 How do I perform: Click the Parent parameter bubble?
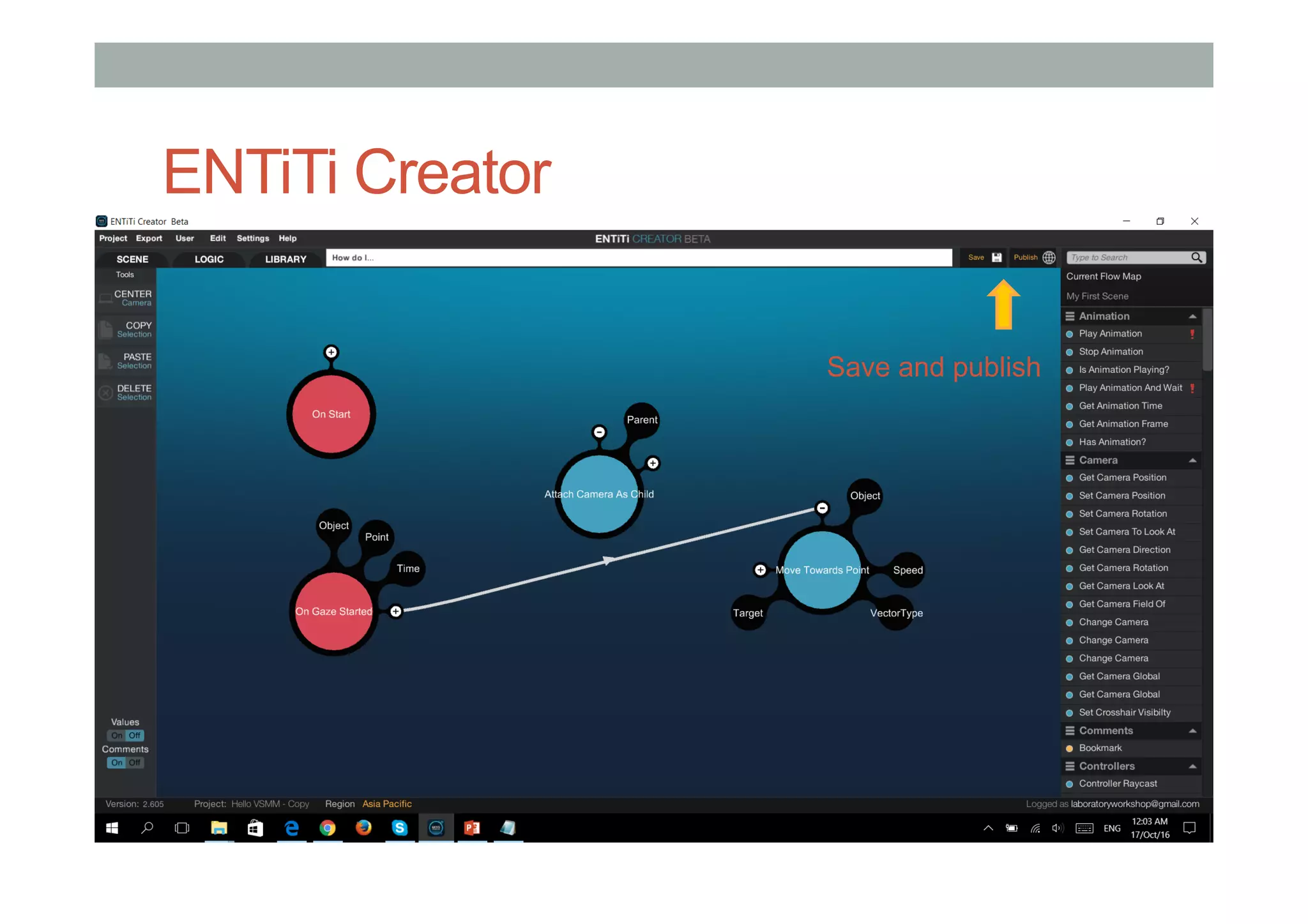[642, 420]
